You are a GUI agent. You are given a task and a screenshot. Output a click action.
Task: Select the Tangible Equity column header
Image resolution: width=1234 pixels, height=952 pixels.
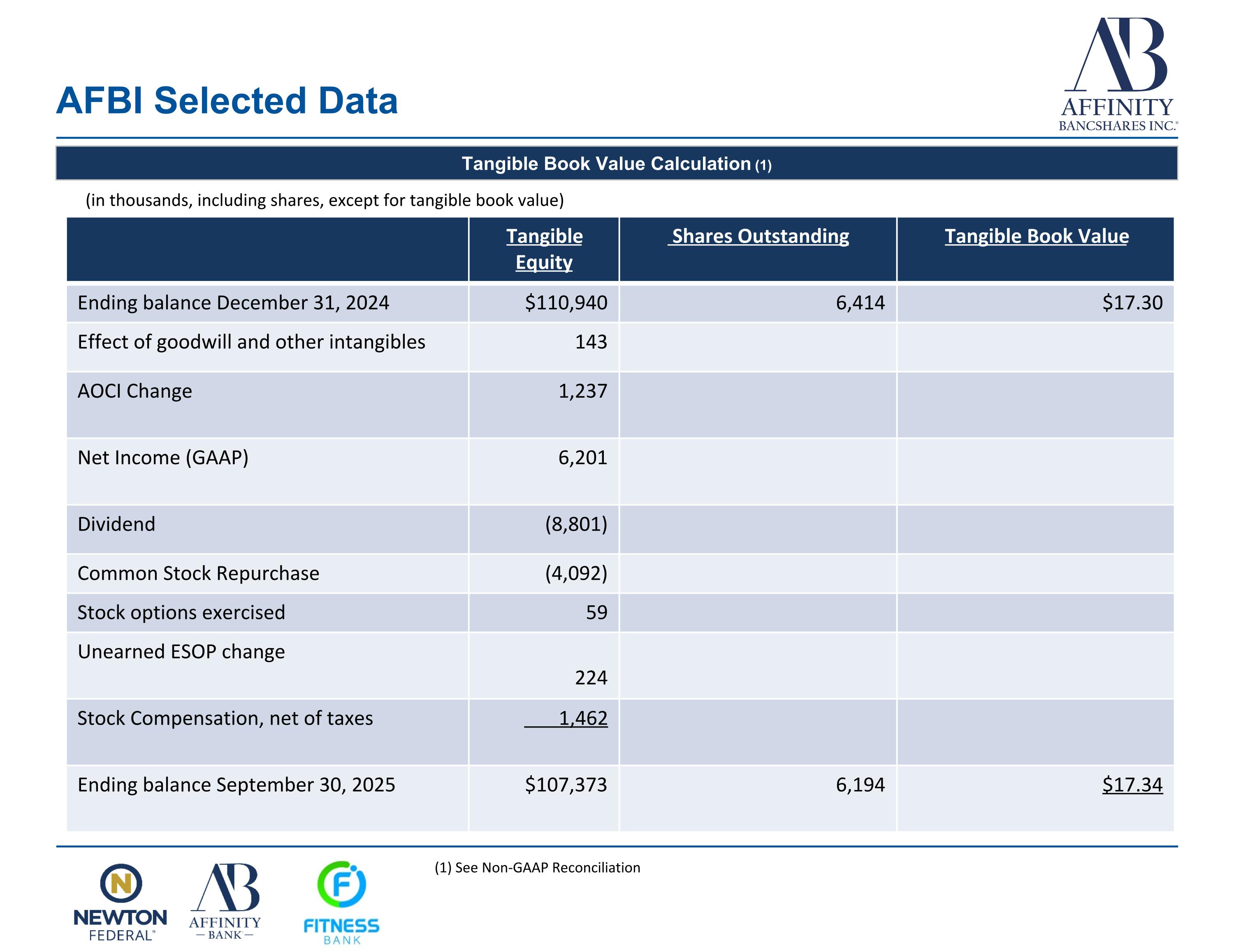coord(544,249)
